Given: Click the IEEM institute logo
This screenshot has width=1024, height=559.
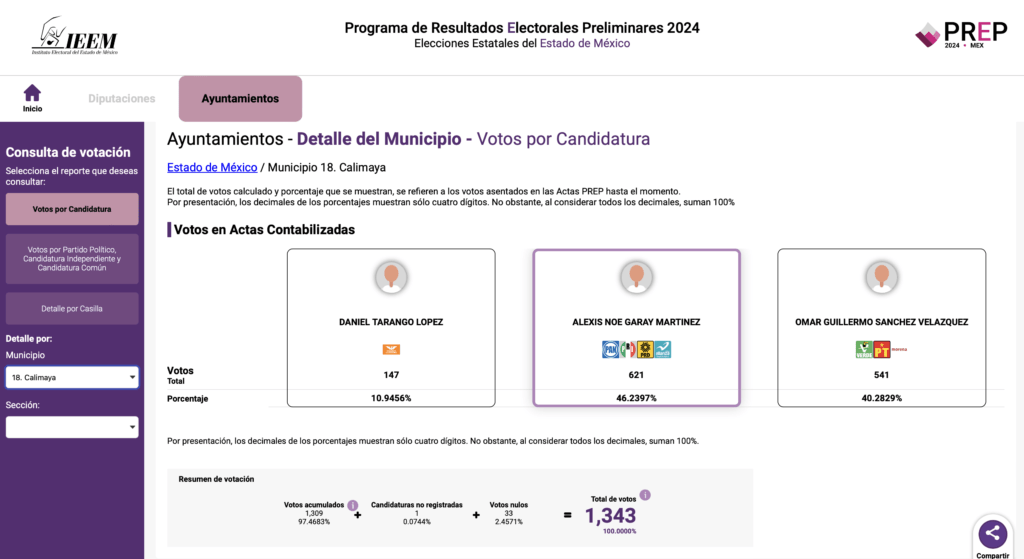Looking at the screenshot, I should tap(74, 37).
